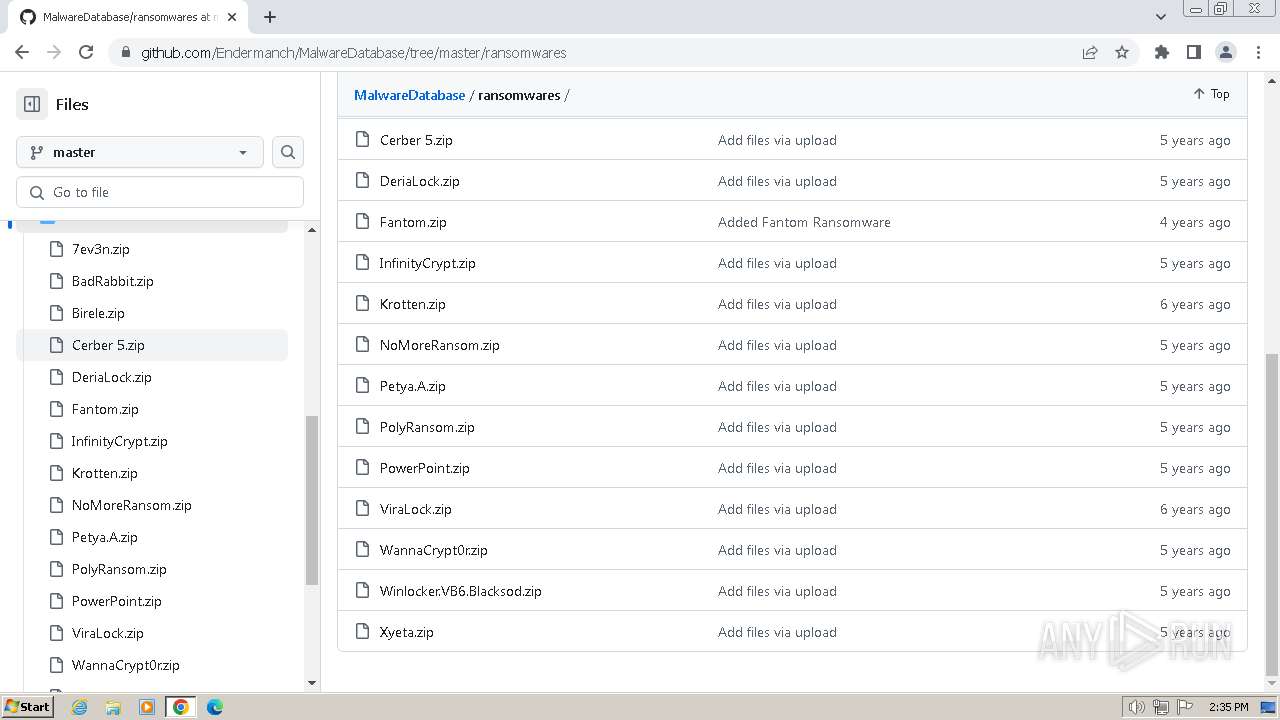Open PowerPoint.zip in file list

point(425,468)
